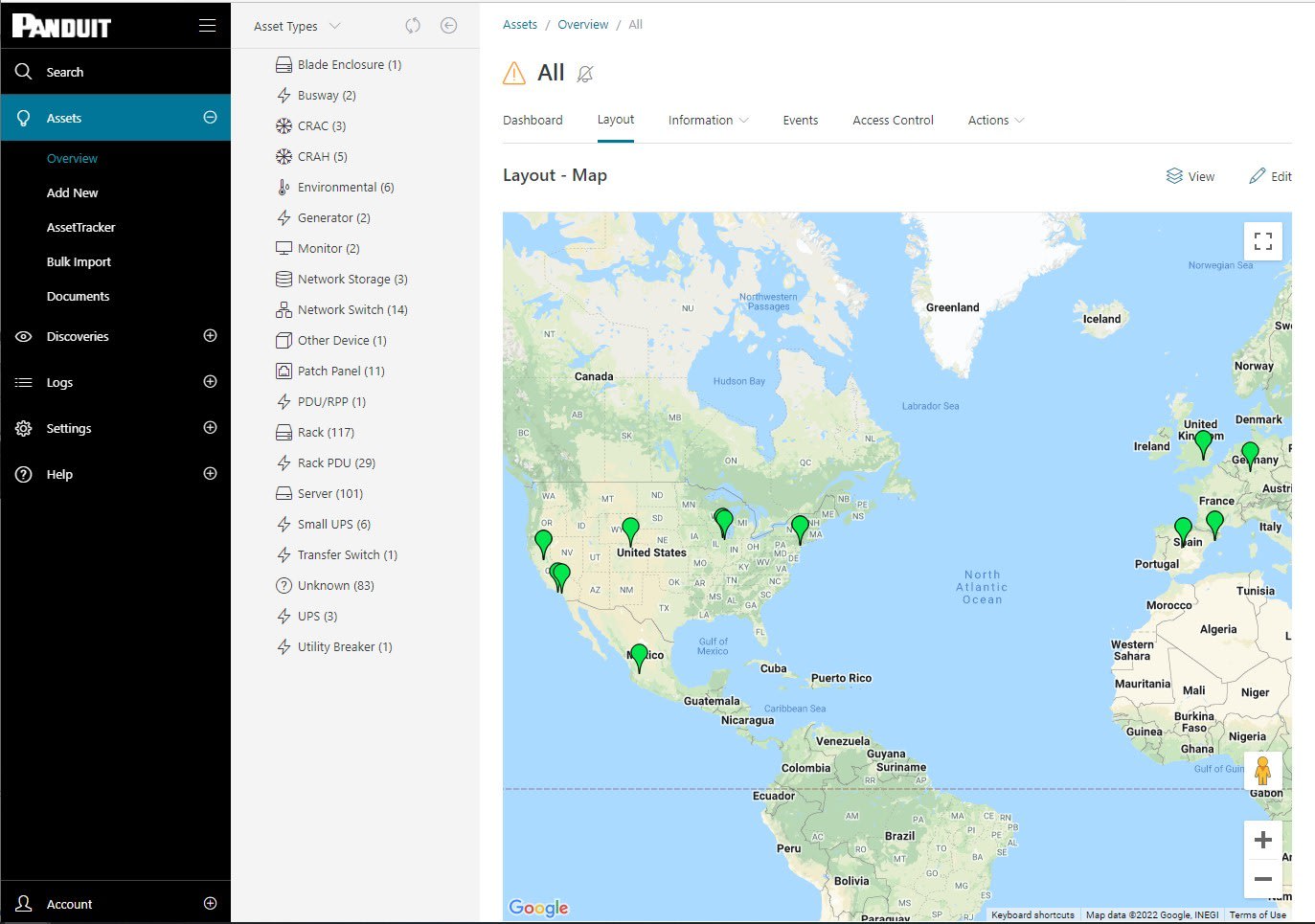The height and width of the screenshot is (924, 1315).
Task: Open the Information dropdown tab
Action: point(708,121)
